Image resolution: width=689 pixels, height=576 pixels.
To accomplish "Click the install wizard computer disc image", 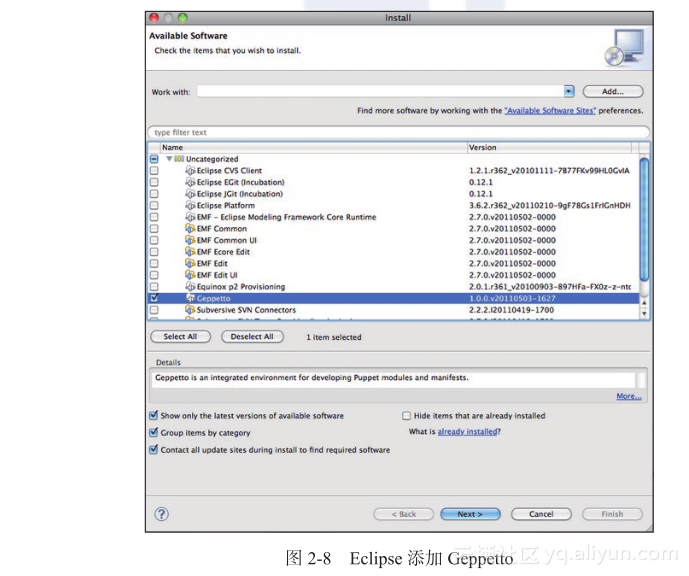I will point(624,47).
